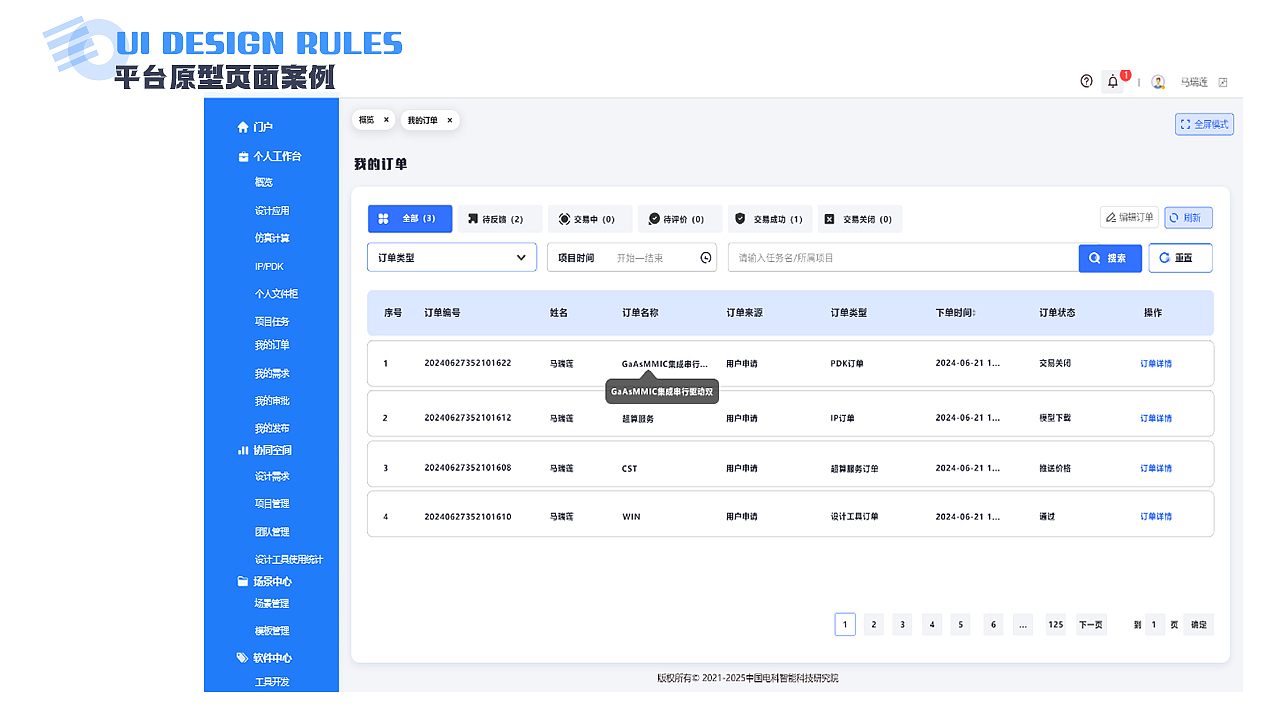Open 项目任务 in the sidebar
1280x720 pixels.
(x=272, y=322)
